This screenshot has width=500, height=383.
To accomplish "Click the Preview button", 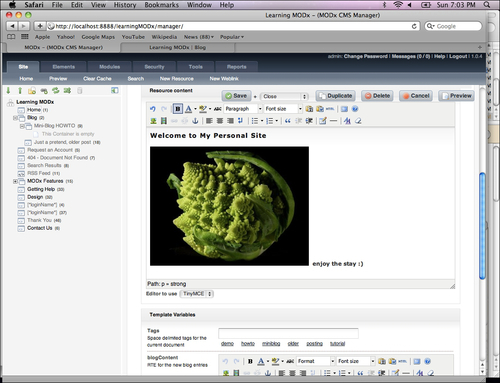I will tap(456, 96).
